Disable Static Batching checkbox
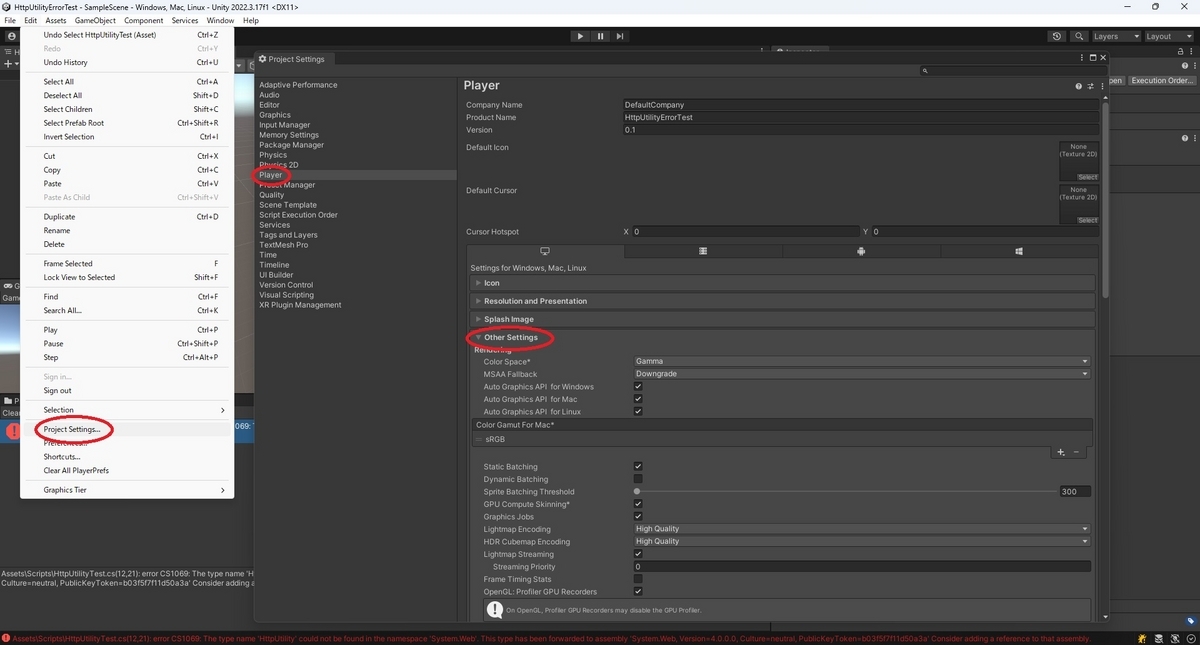Image resolution: width=1200 pixels, height=645 pixels. pyautogui.click(x=638, y=467)
